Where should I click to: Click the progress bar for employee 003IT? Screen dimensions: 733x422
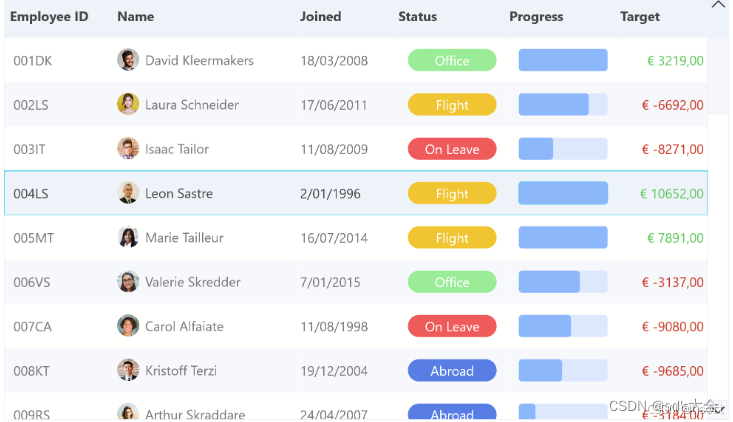tap(562, 149)
